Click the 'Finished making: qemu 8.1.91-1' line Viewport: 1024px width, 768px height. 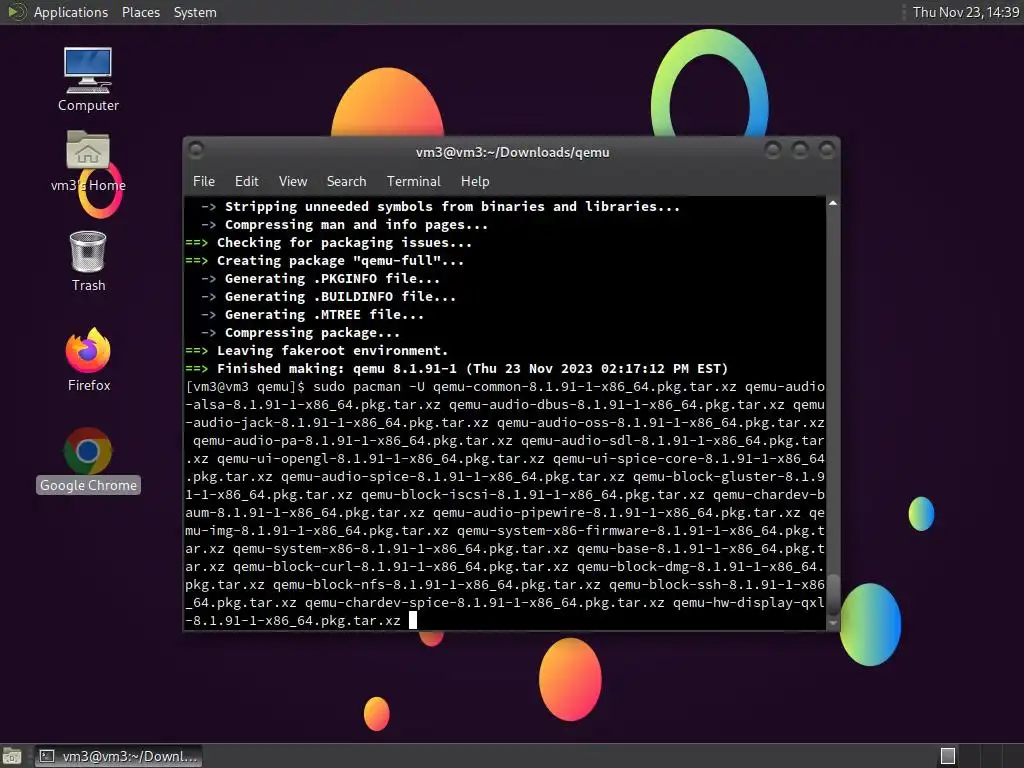click(456, 368)
